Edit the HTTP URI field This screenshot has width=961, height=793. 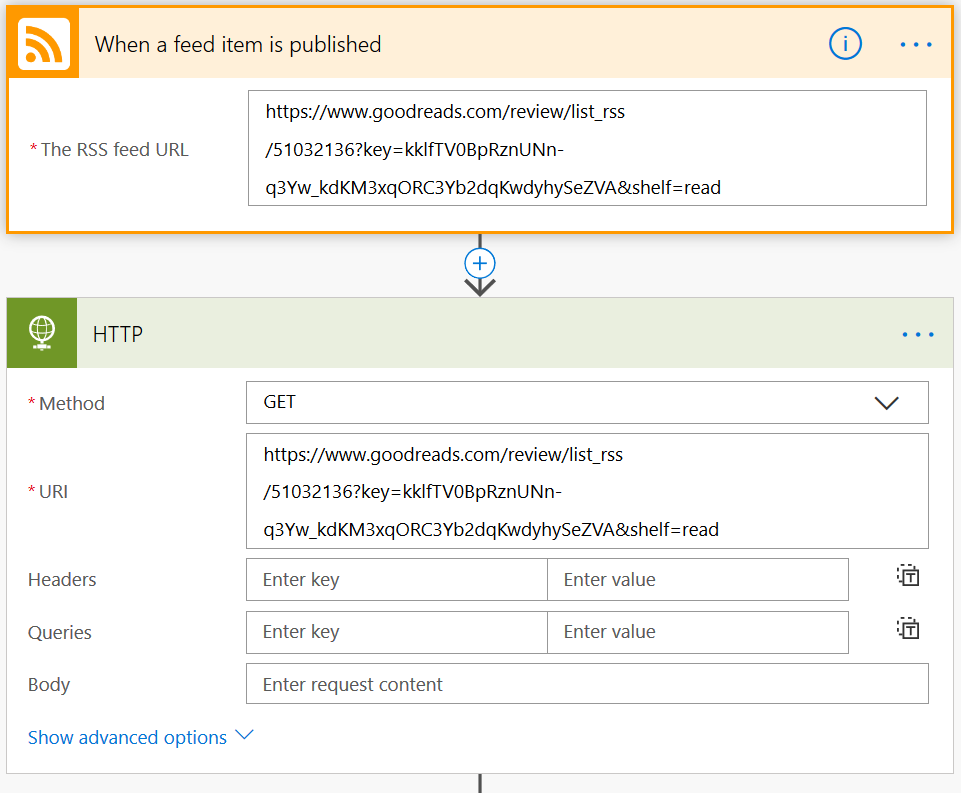(587, 491)
